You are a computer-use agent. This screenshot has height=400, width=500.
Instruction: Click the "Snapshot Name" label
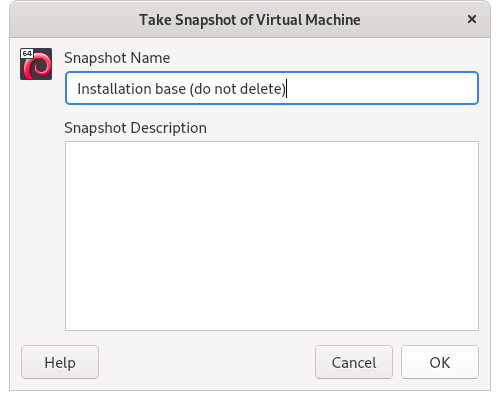[x=117, y=58]
